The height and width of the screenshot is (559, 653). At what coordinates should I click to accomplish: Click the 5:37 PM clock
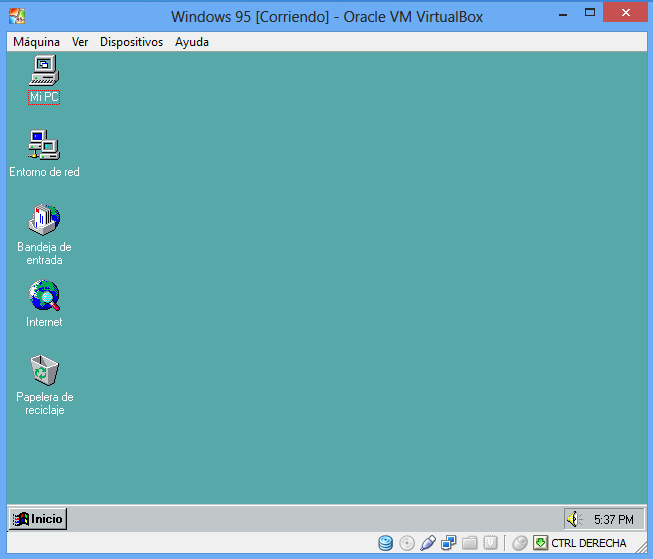(614, 520)
